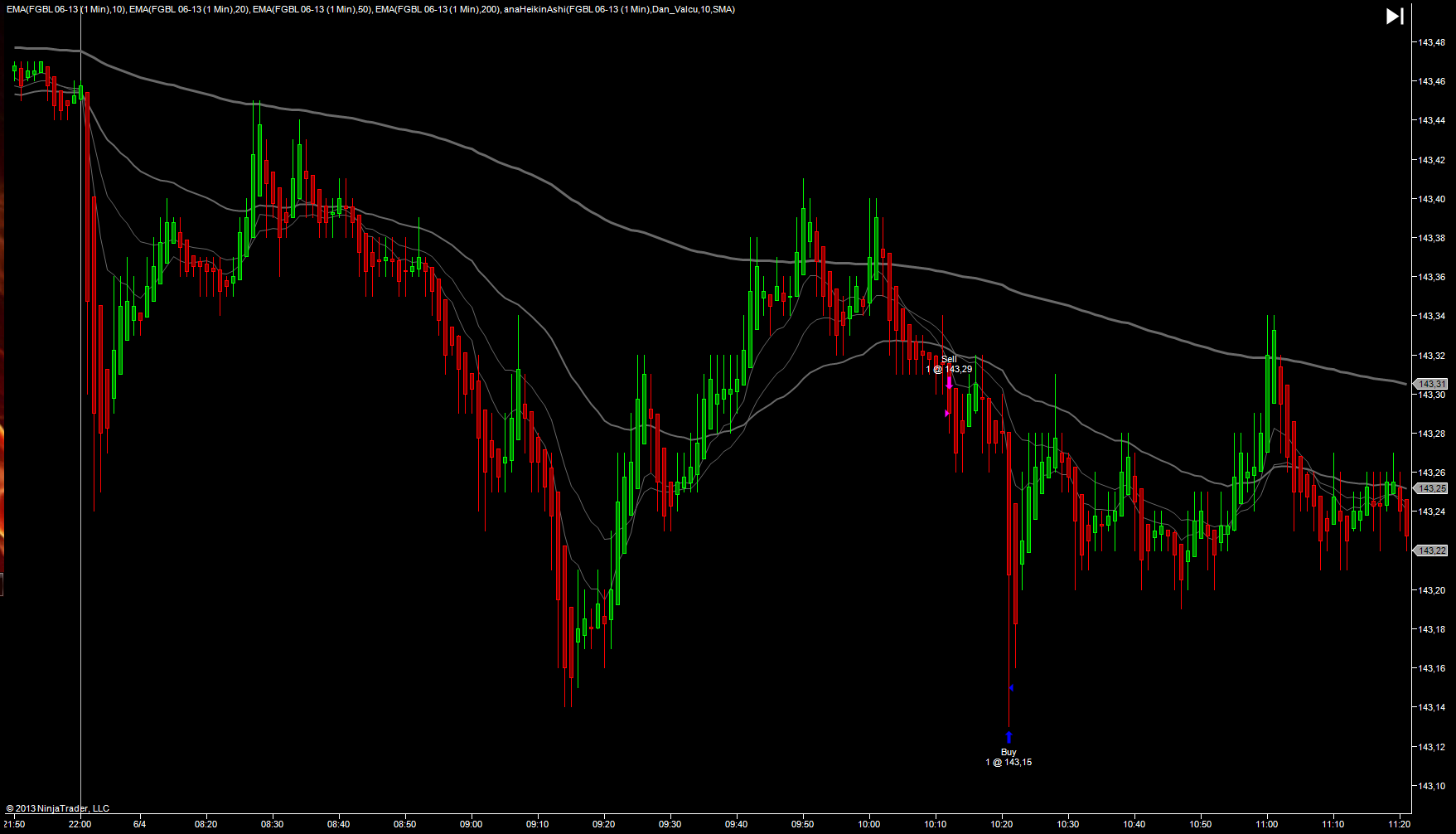The image size is (1456, 834).
Task: Select the 143,25 price marker on the axis
Action: click(1431, 488)
